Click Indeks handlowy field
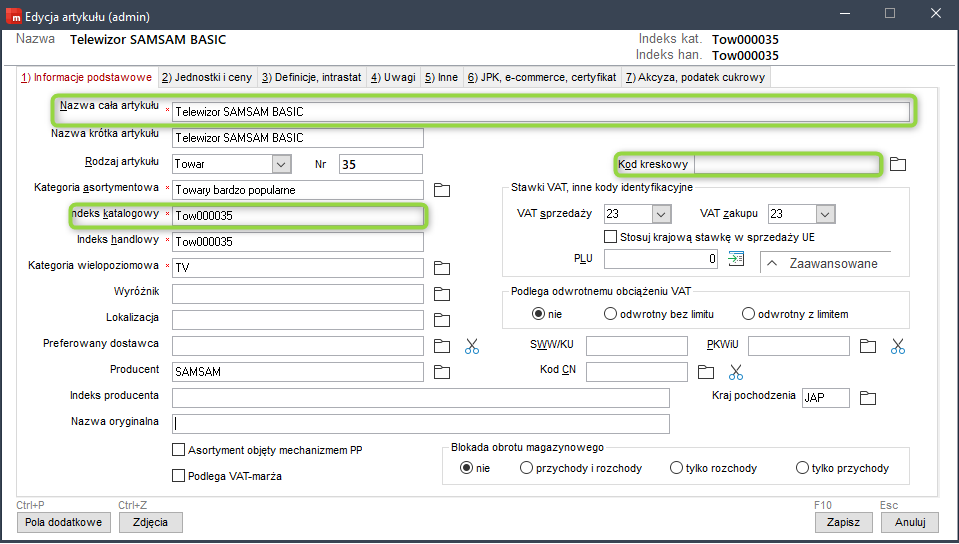This screenshot has width=959, height=544. tap(298, 242)
